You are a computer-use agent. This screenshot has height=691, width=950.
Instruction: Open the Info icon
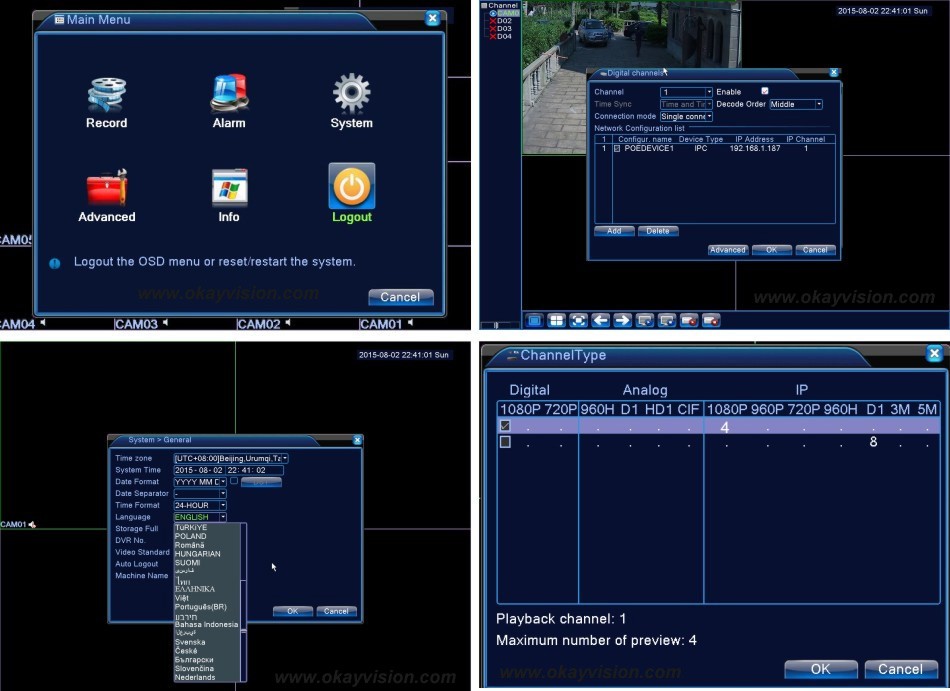229,188
